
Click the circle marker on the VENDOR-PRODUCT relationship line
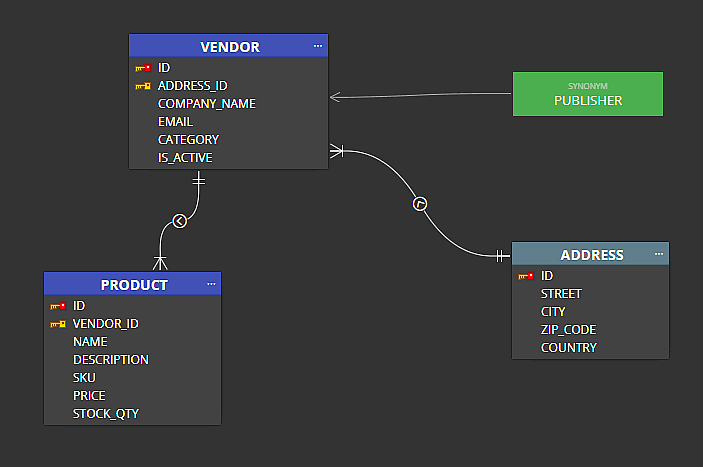[x=180, y=221]
